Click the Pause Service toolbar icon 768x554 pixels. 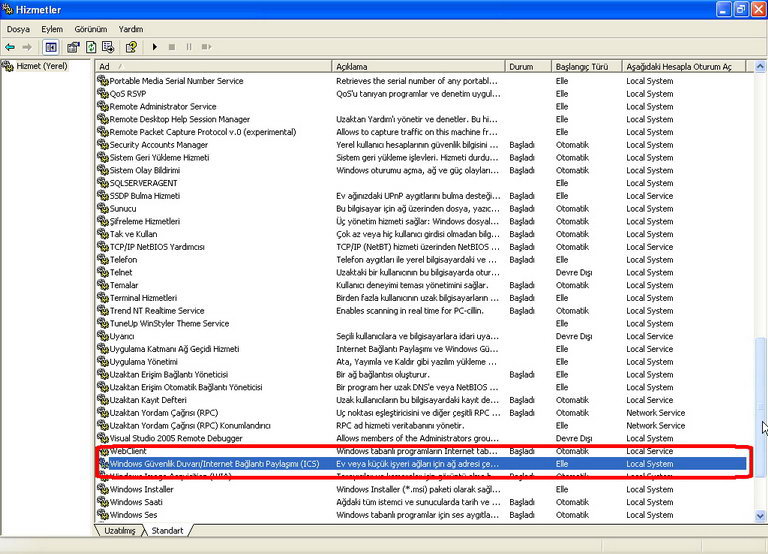point(189,47)
